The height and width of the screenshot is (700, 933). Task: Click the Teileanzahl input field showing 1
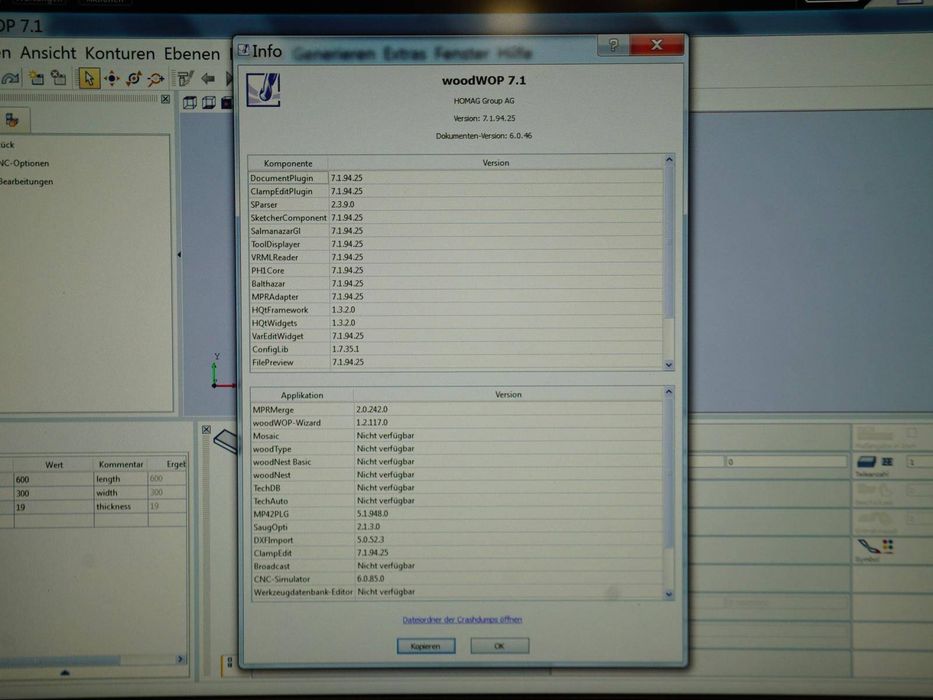coord(919,462)
